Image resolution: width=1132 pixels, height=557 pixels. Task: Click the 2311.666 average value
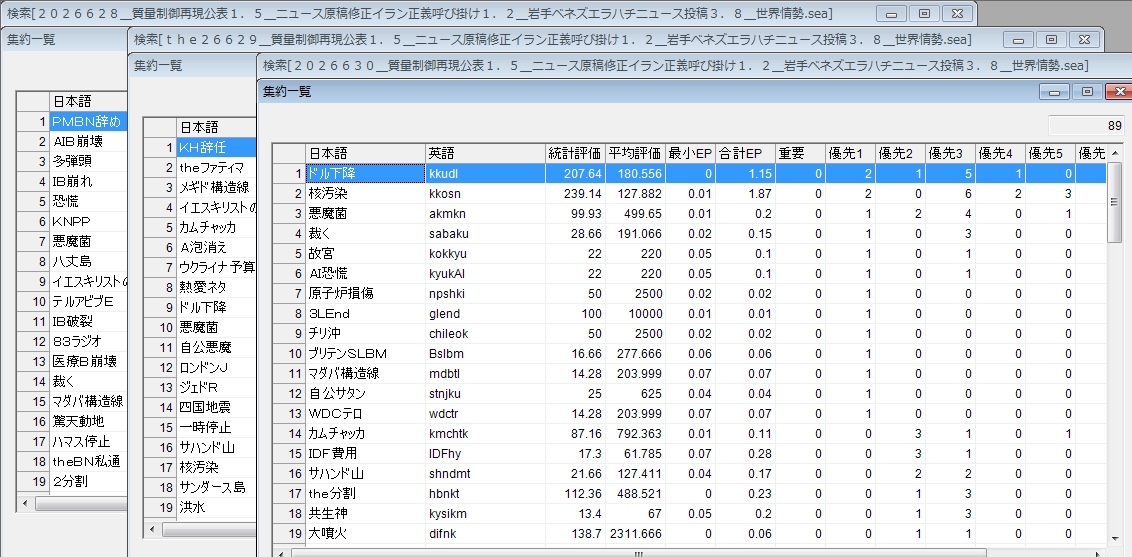point(635,534)
